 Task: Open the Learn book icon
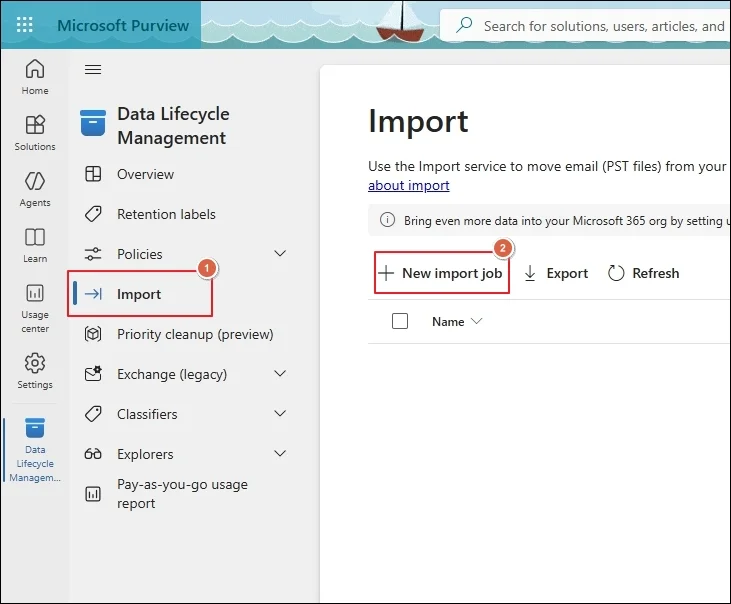click(x=35, y=237)
